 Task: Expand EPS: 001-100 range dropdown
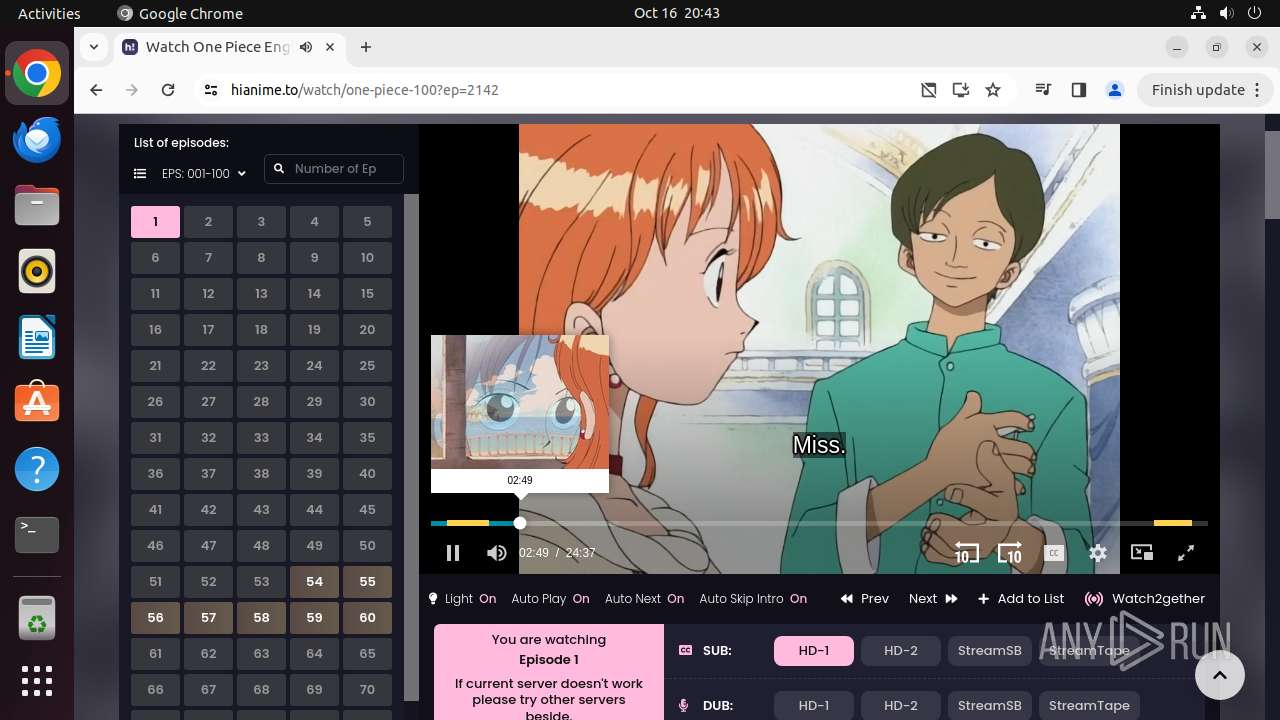(204, 174)
